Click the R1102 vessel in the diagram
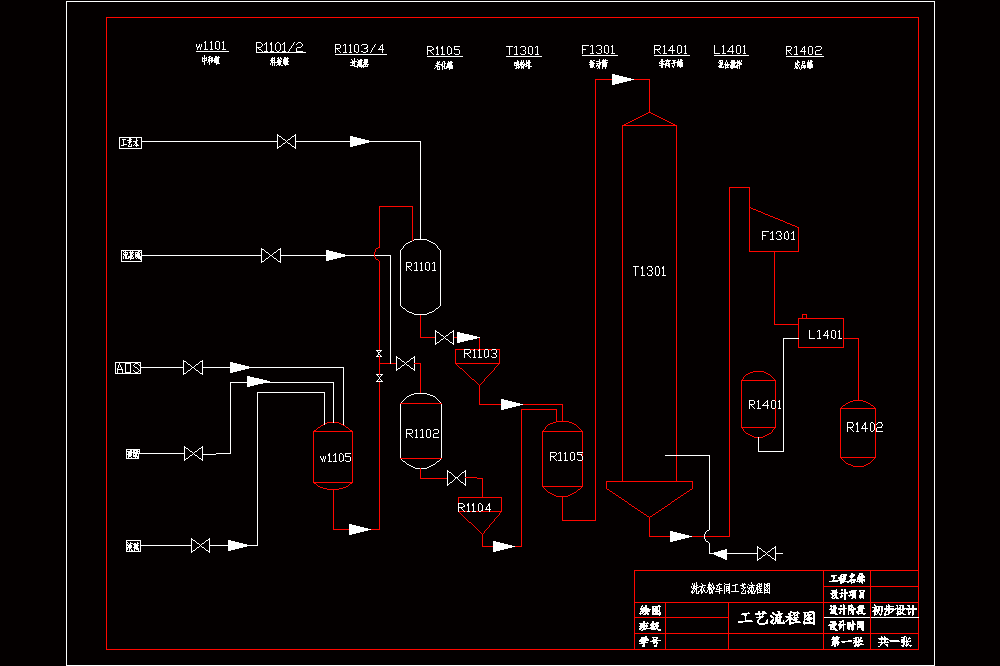This screenshot has height=666, width=1000. 421,431
